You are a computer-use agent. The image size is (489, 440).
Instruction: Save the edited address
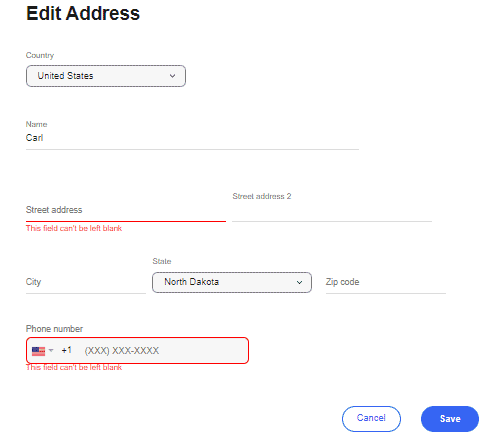click(450, 419)
